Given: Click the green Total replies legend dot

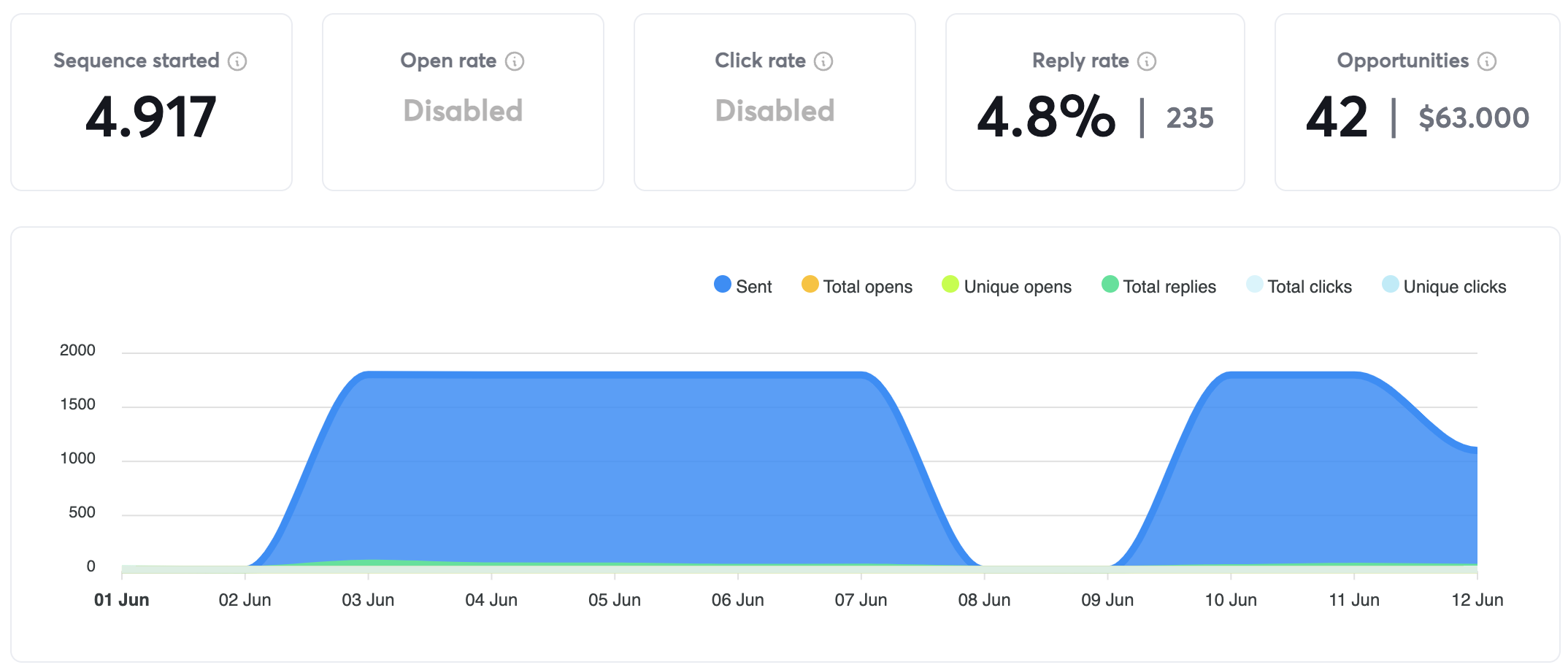Looking at the screenshot, I should tap(1110, 285).
